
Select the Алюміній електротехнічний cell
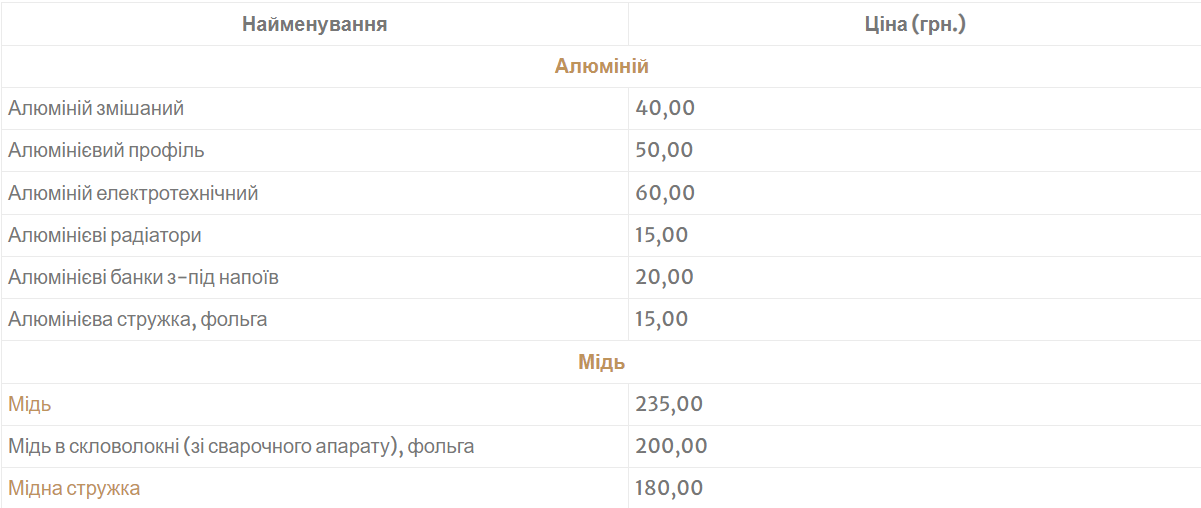133,193
